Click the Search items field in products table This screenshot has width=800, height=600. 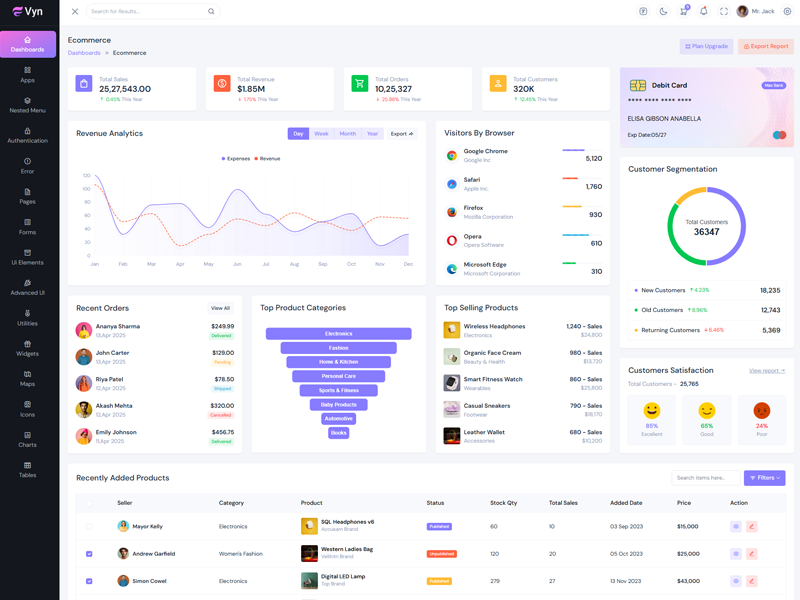coord(705,478)
